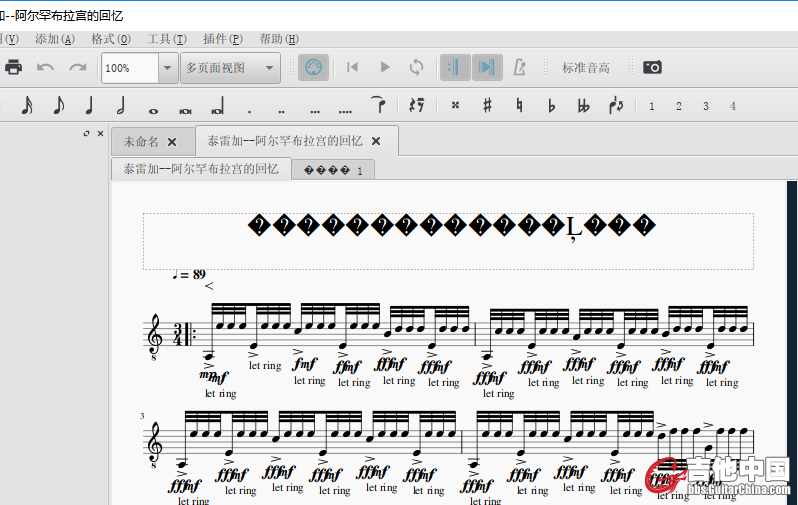Image resolution: width=798 pixels, height=505 pixels.
Task: Toggle the metronome icon
Action: click(519, 67)
